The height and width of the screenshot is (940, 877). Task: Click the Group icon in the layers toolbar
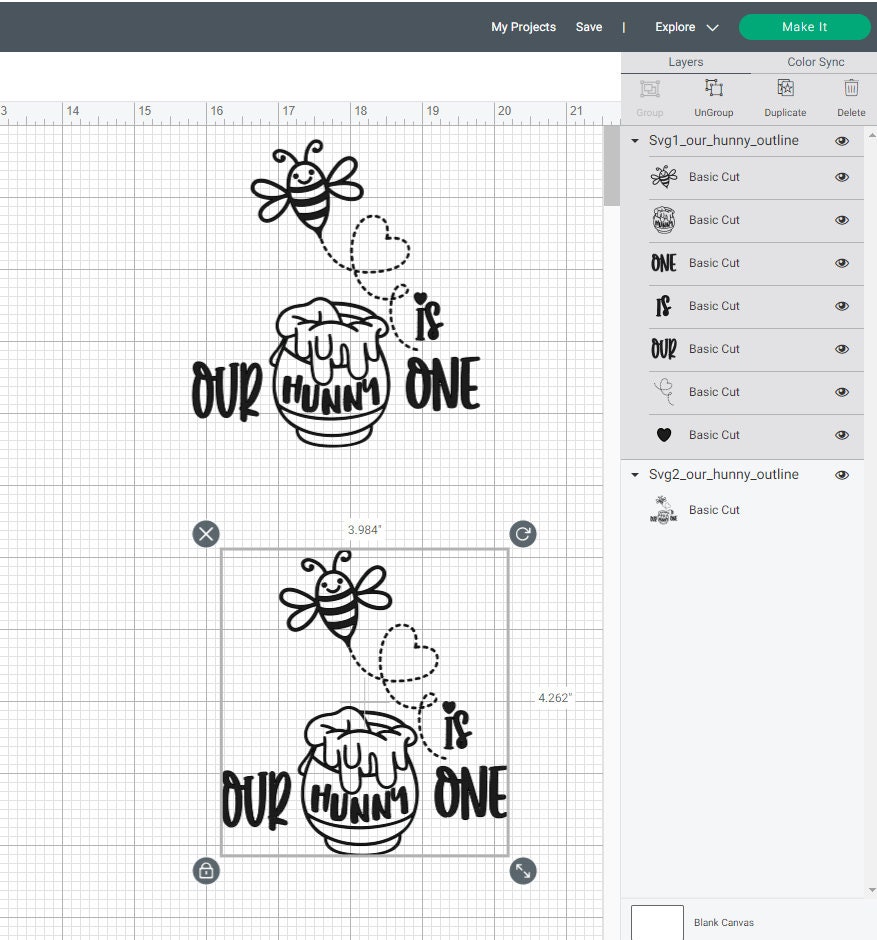[x=649, y=97]
